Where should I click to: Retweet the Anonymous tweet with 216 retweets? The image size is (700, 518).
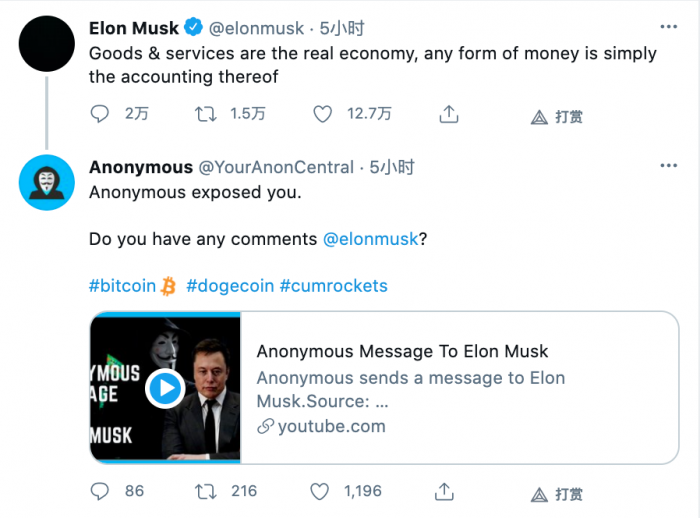[x=206, y=491]
